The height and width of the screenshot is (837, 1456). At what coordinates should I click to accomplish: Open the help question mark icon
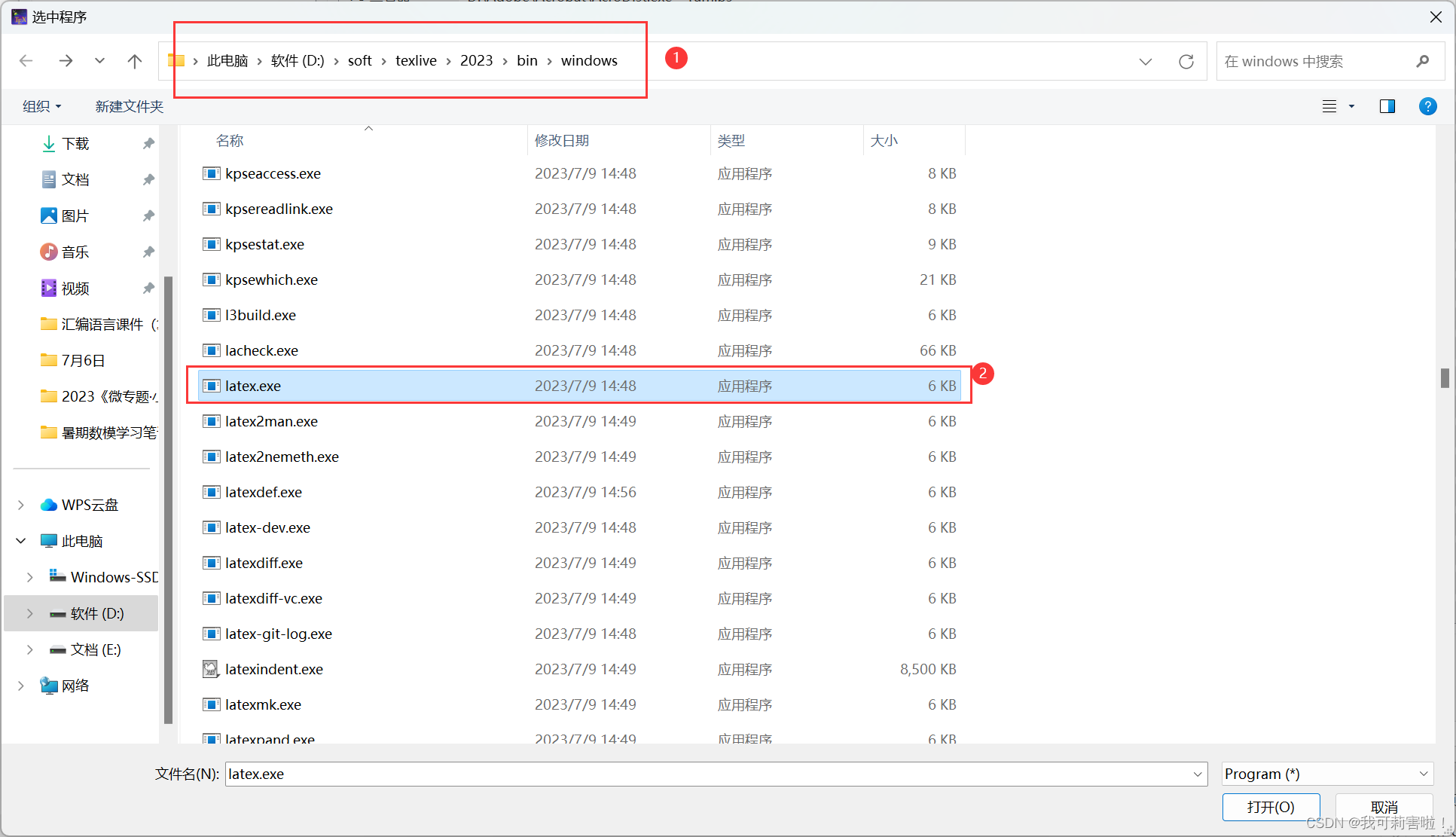coord(1427,106)
